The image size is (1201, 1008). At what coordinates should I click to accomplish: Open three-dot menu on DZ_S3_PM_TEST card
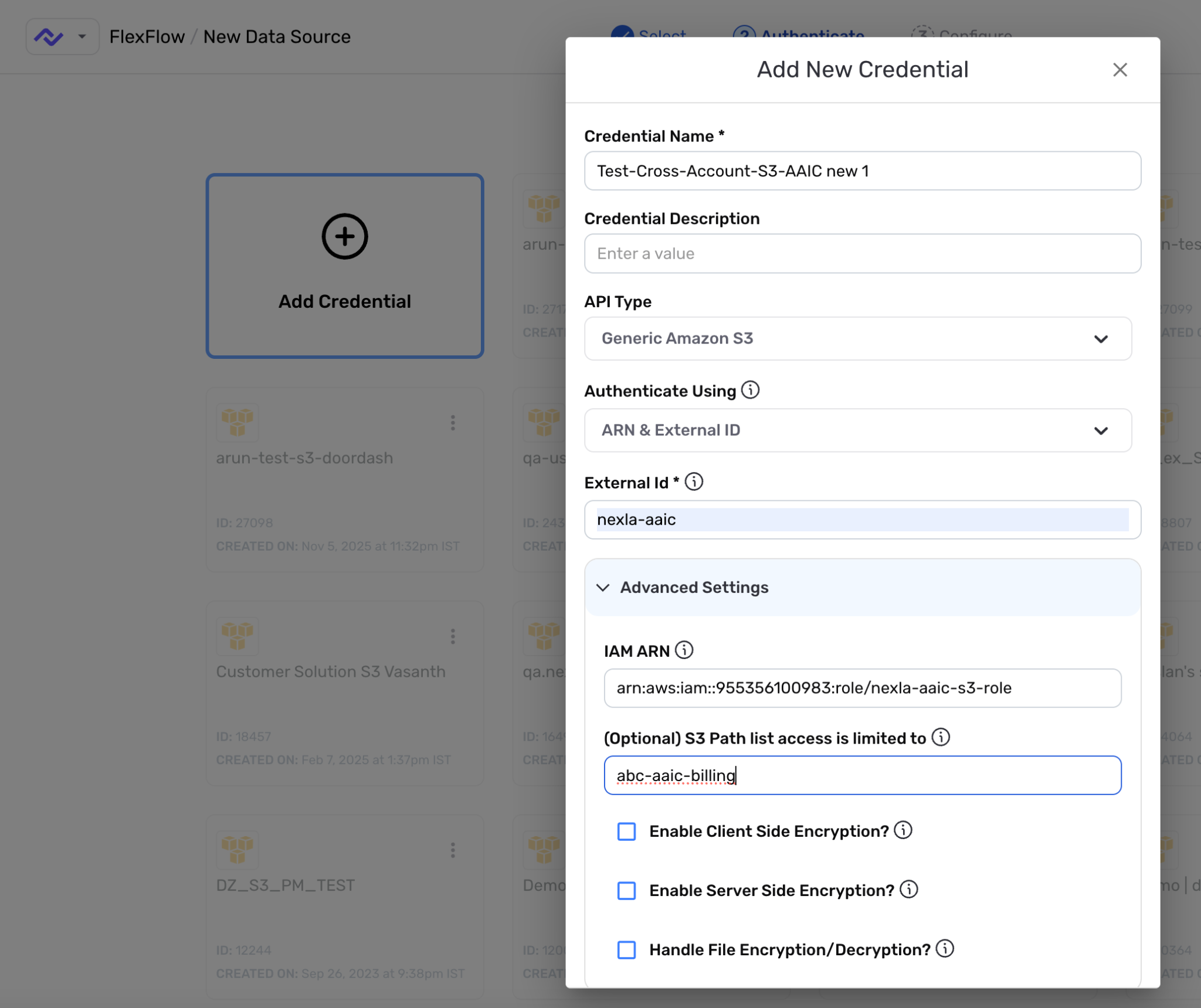(453, 850)
